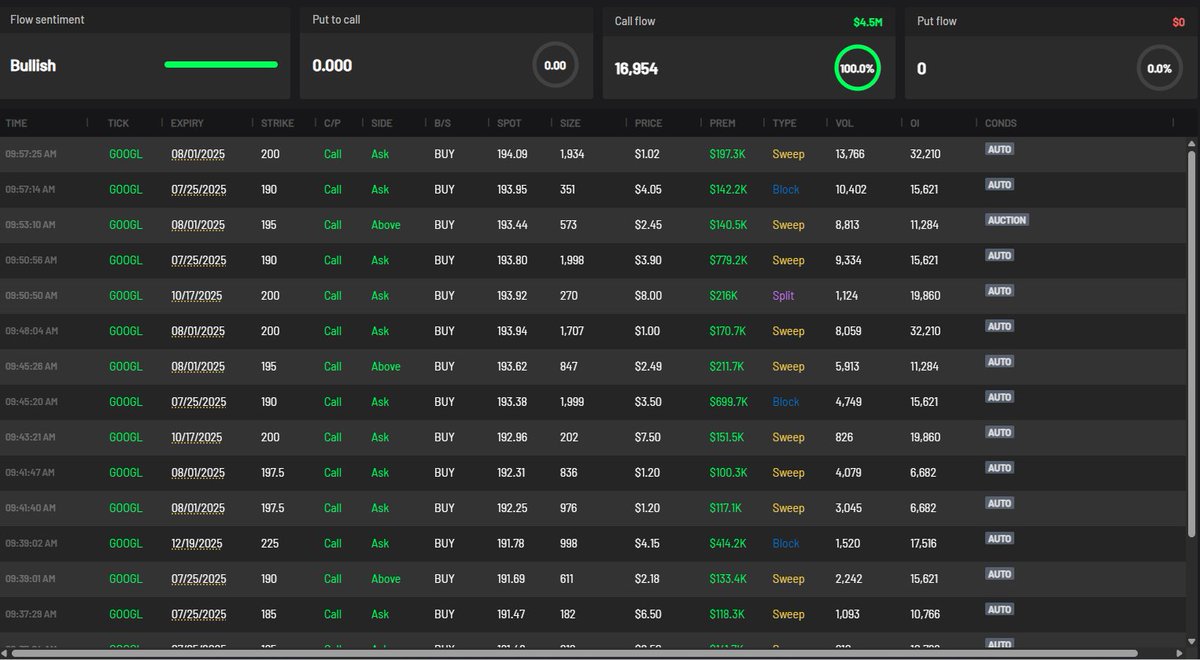Click the $140.5K premium value
Viewport: 1200px width, 660px height.
tap(728, 225)
